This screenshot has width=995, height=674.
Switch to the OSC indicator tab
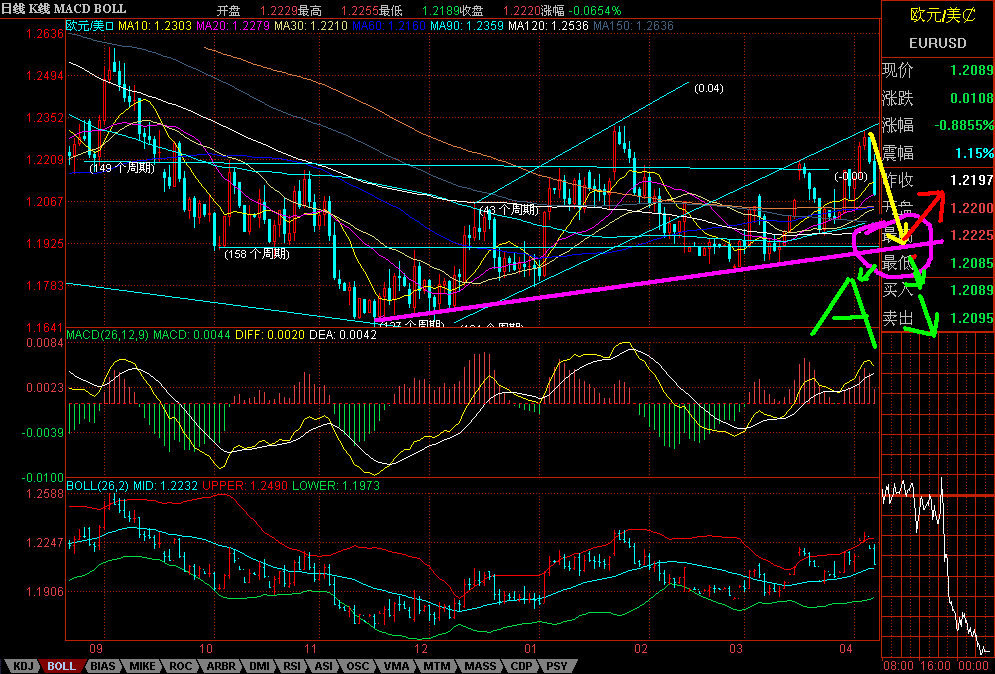point(357,666)
